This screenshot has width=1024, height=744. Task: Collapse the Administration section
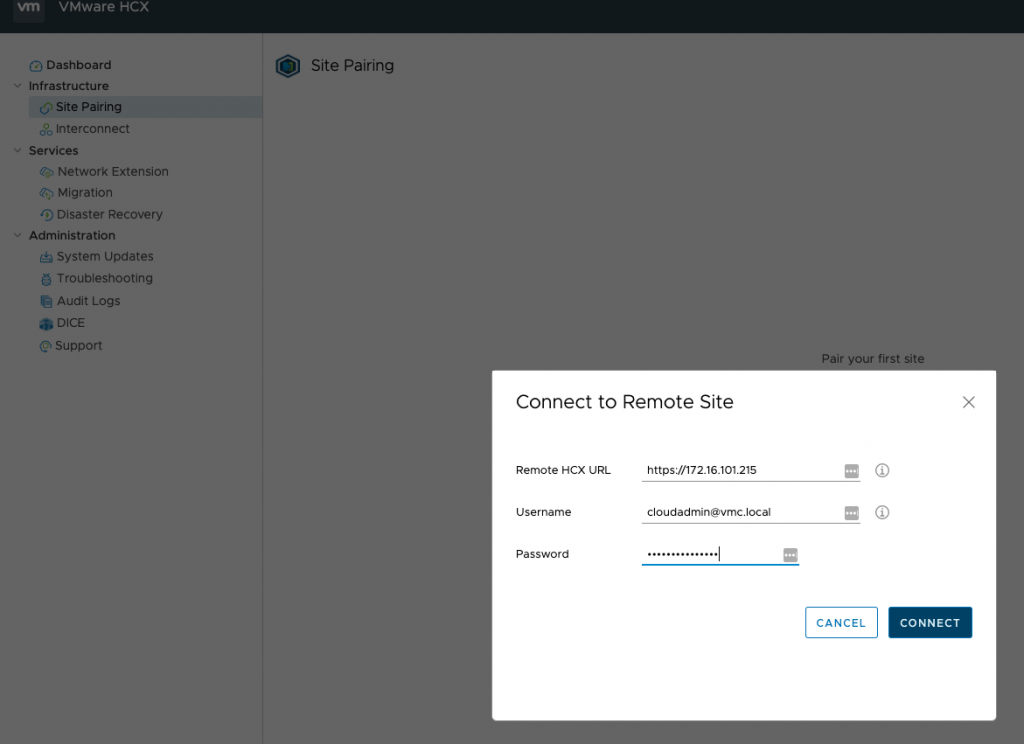pos(18,235)
